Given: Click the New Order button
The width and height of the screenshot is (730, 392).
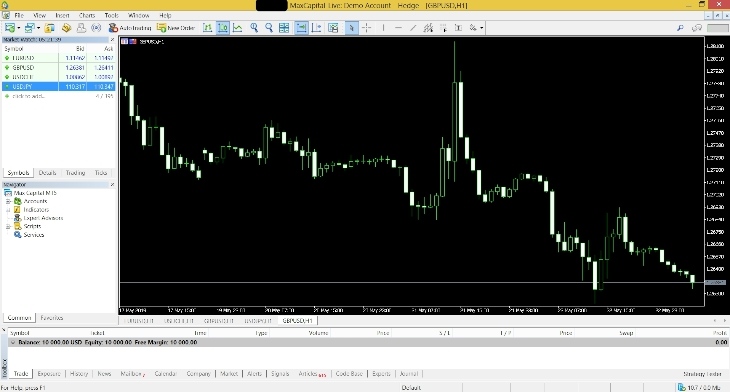Looking at the screenshot, I should 176,28.
